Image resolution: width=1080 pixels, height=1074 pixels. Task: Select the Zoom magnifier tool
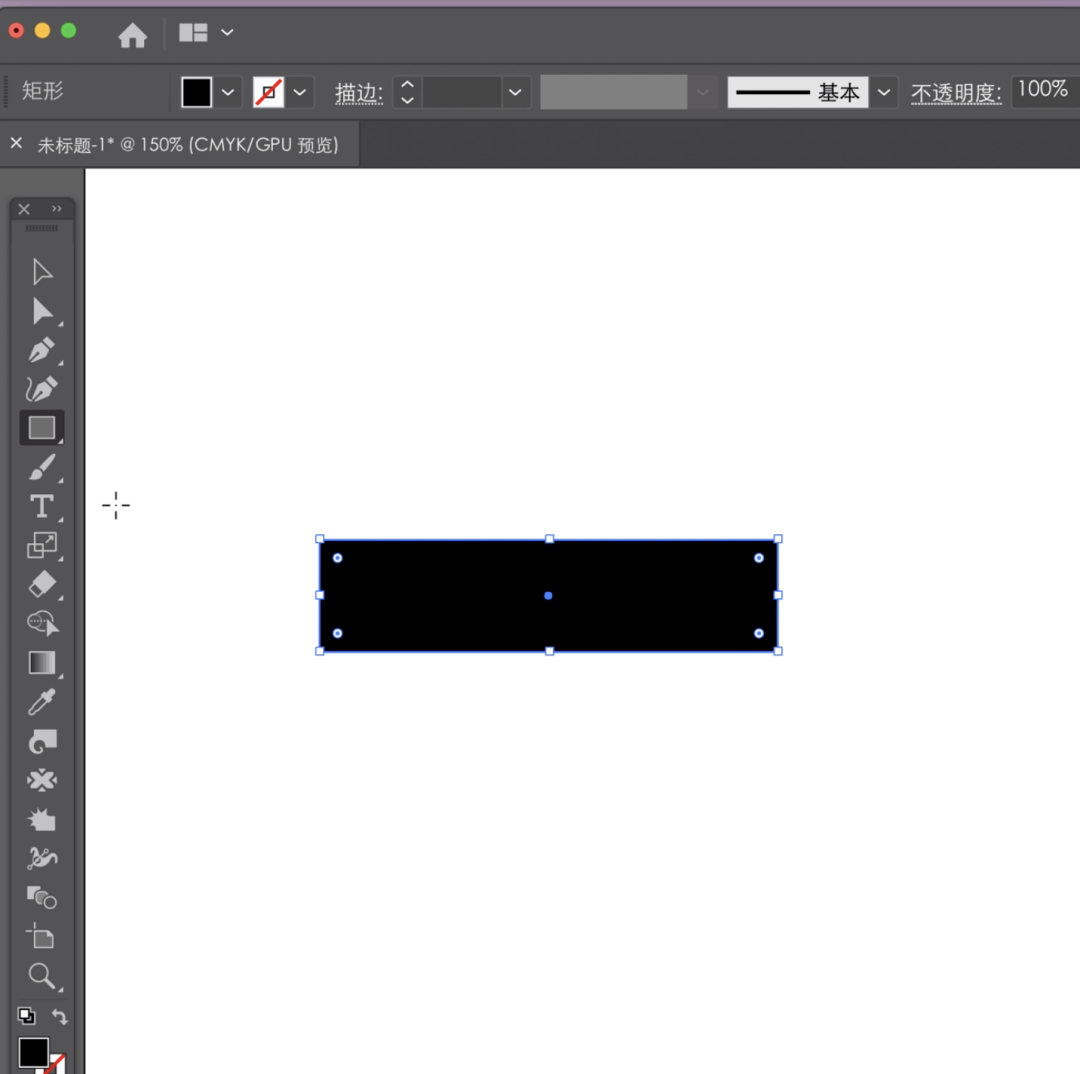[41, 975]
